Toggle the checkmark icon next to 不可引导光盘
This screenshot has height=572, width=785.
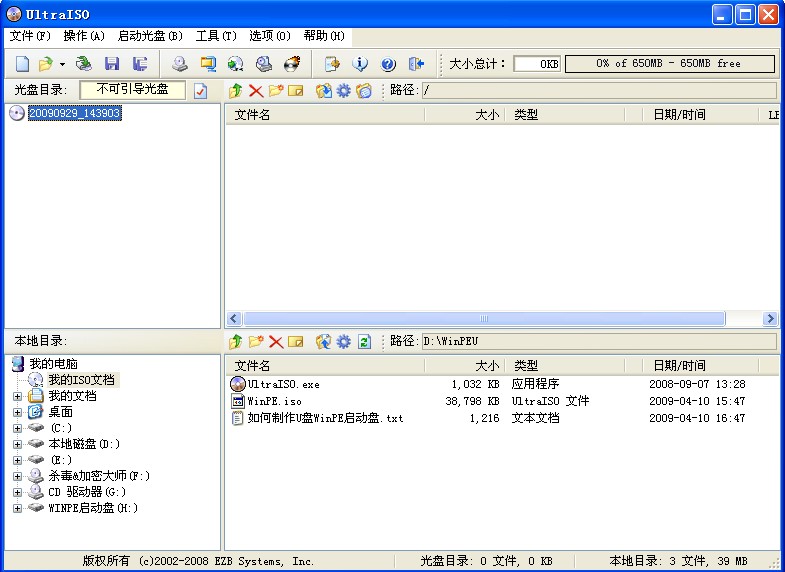coord(200,91)
